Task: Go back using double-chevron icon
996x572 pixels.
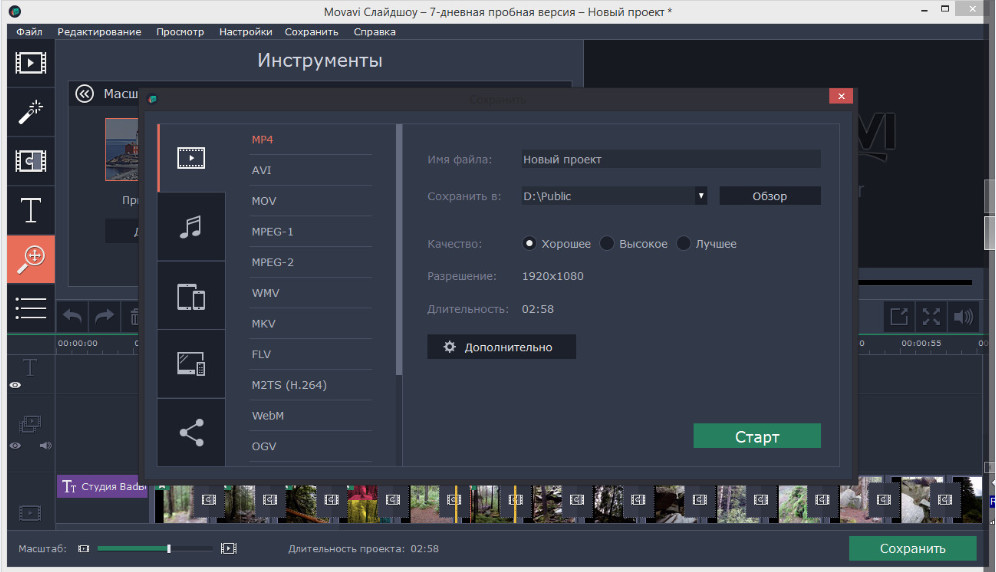Action: point(84,94)
